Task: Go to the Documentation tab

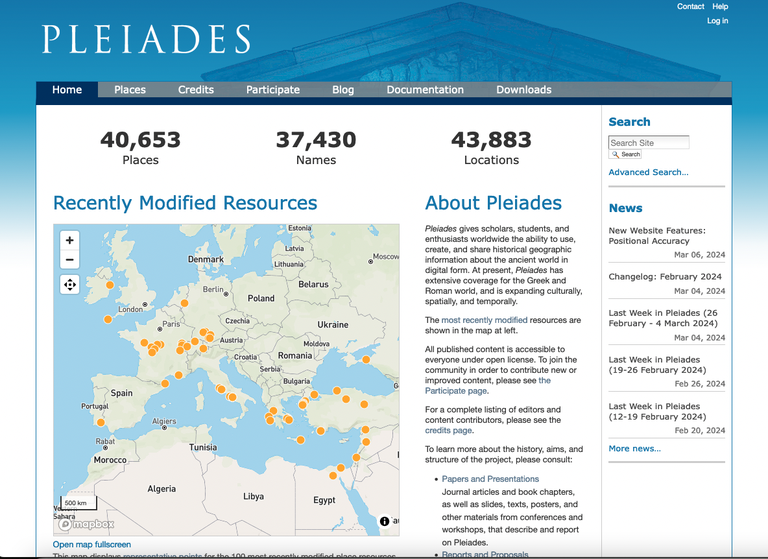Action: tap(425, 90)
